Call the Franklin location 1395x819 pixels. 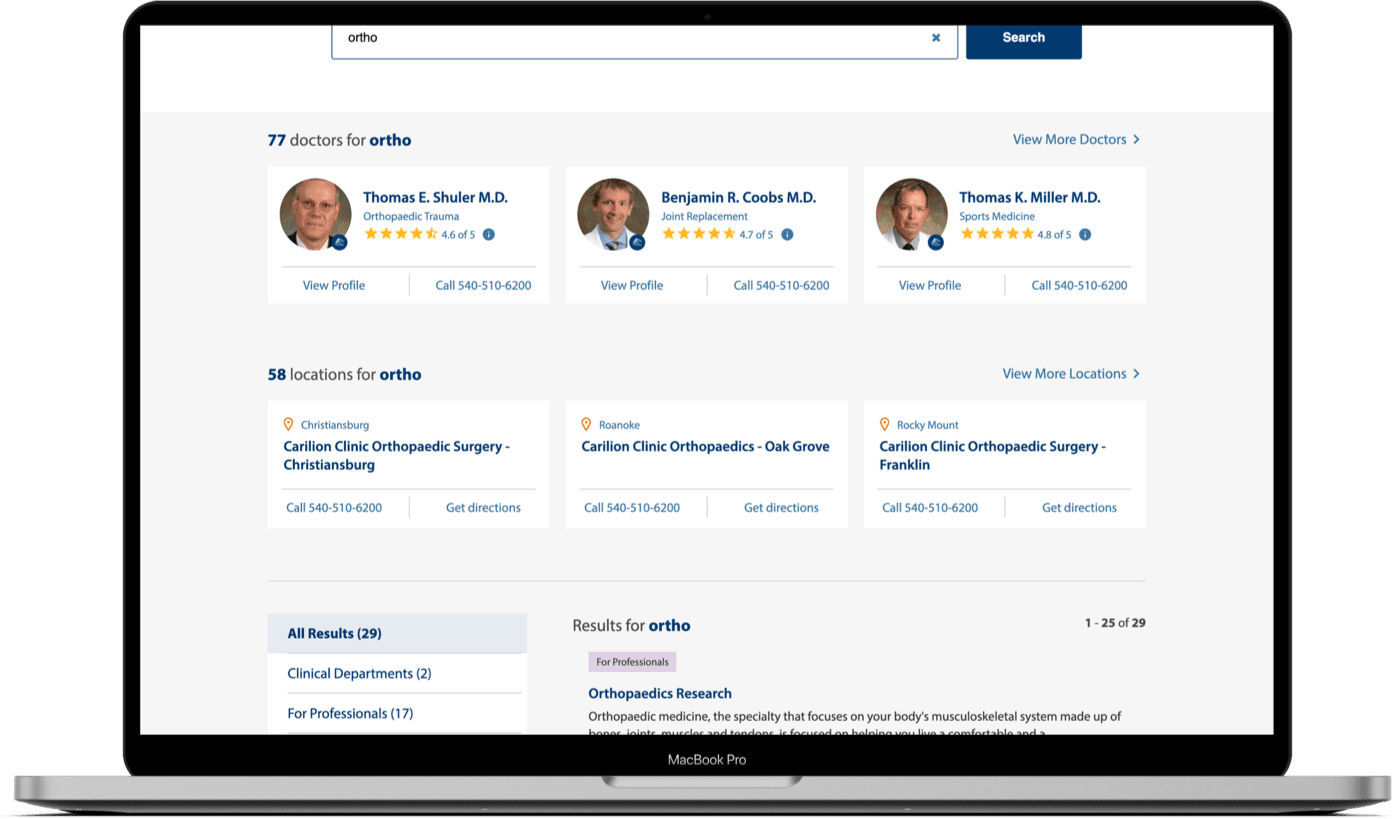(x=930, y=508)
